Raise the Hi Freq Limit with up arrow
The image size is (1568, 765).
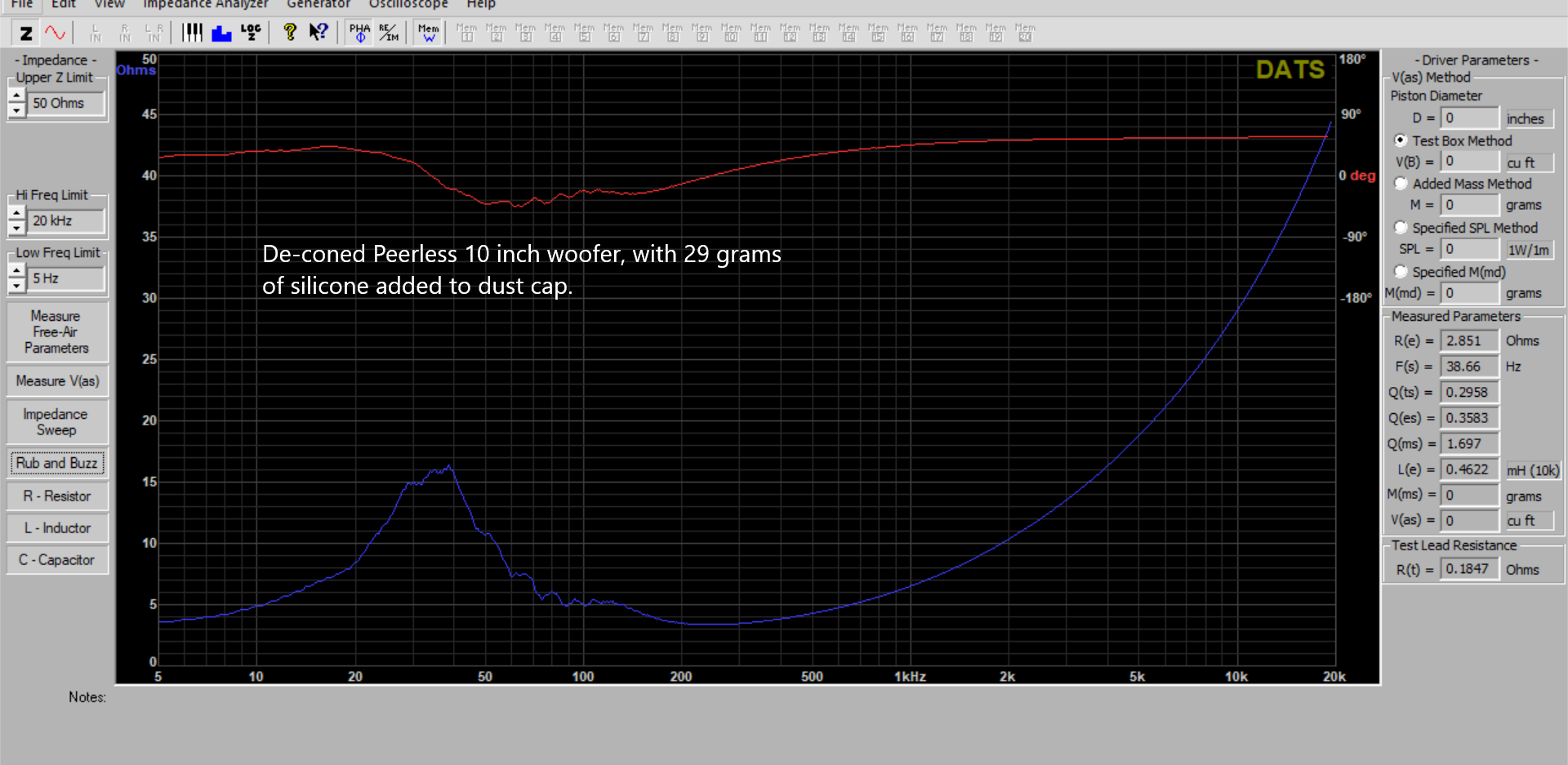[x=16, y=213]
